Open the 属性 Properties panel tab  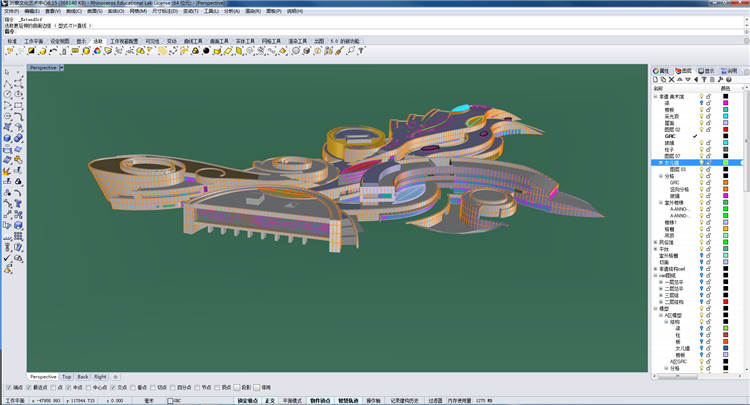pos(663,71)
